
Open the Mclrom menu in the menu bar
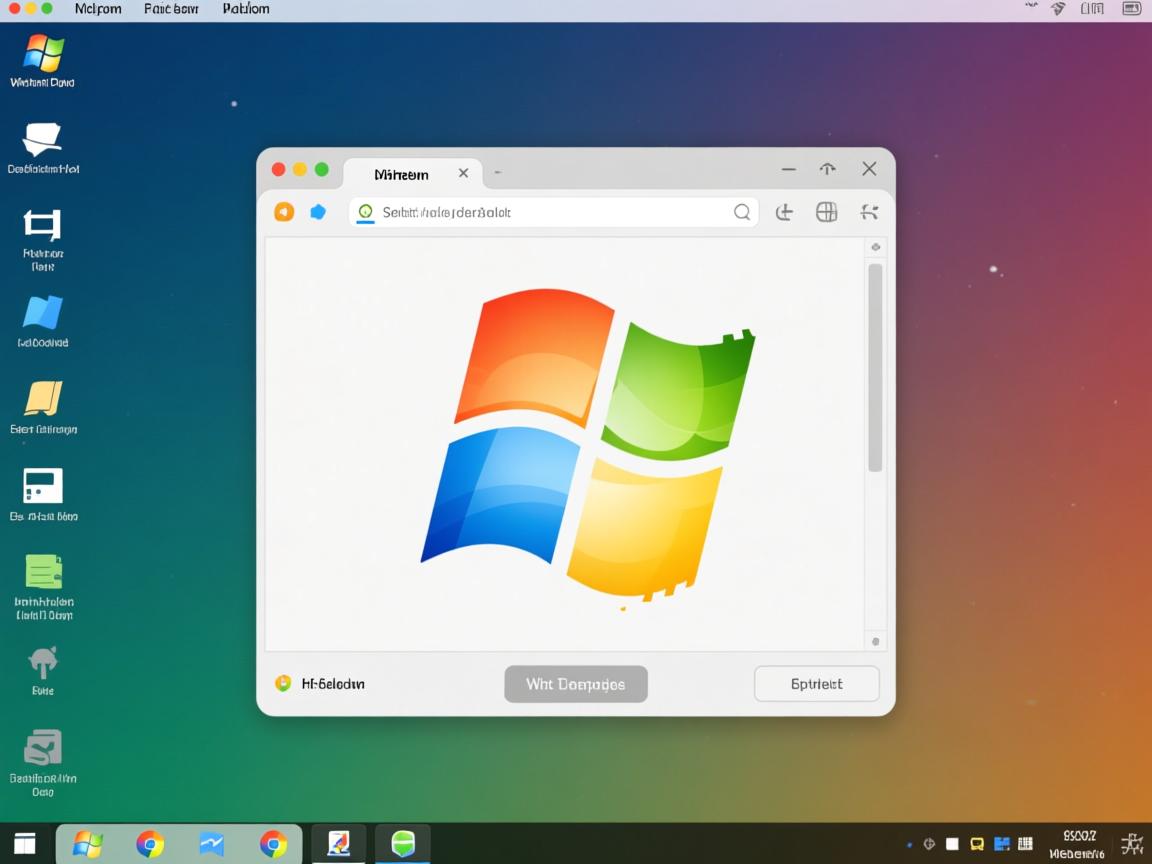(x=97, y=9)
